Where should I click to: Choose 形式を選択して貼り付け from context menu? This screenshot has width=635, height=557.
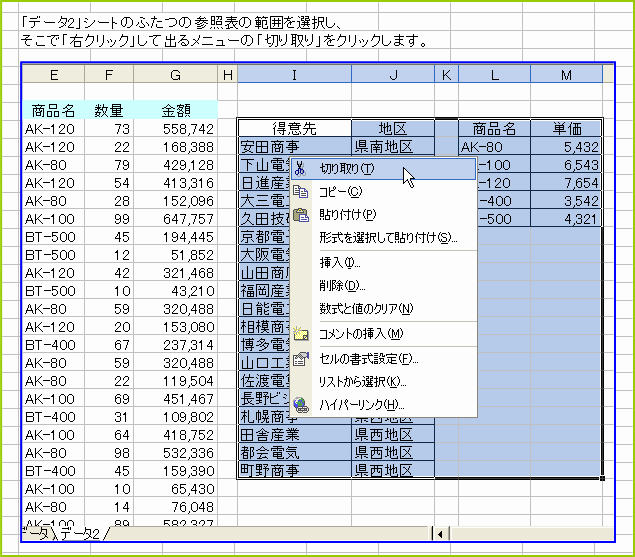pos(387,238)
